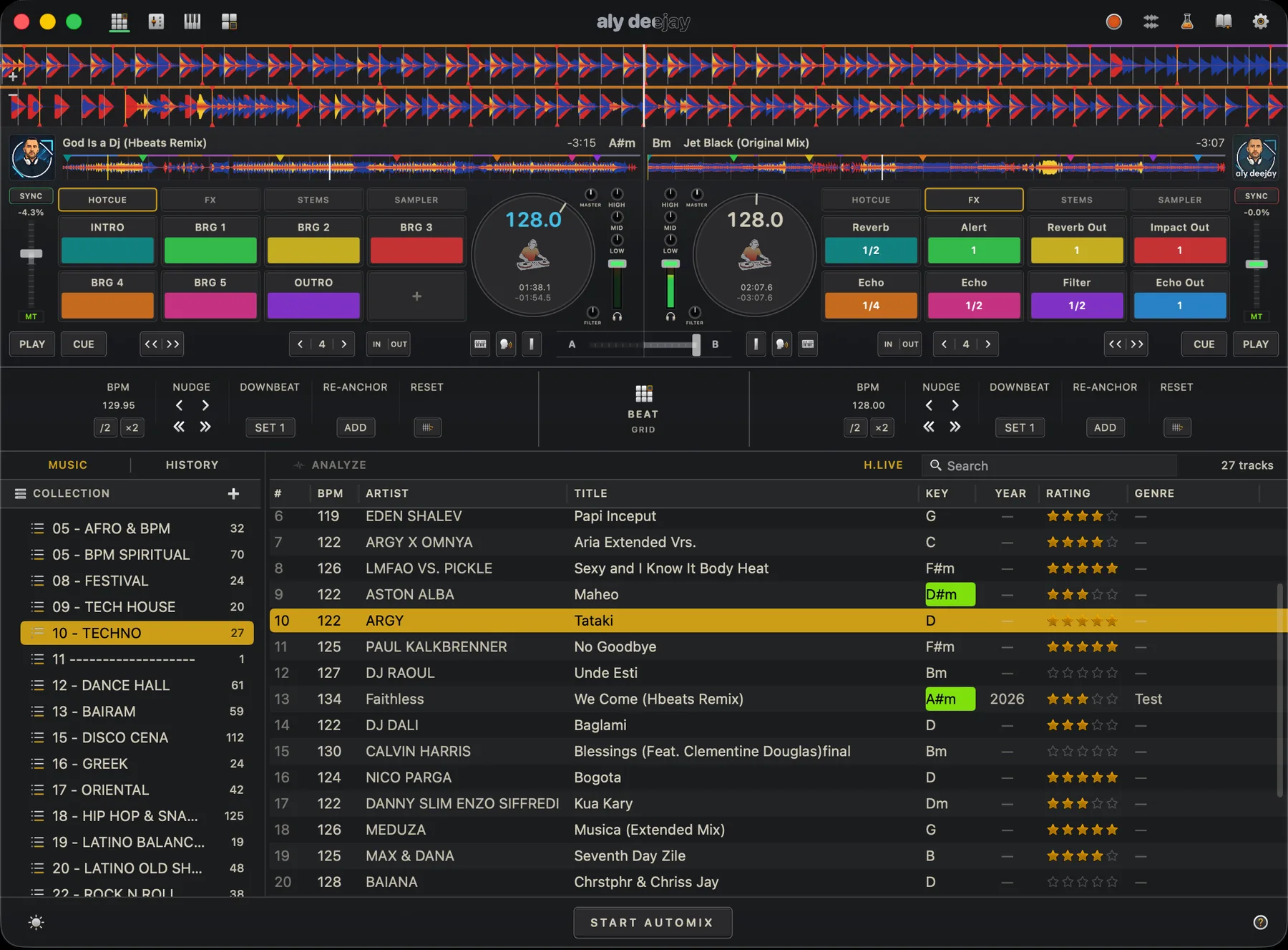
Task: Open the lab flask icon
Action: coord(1187,21)
